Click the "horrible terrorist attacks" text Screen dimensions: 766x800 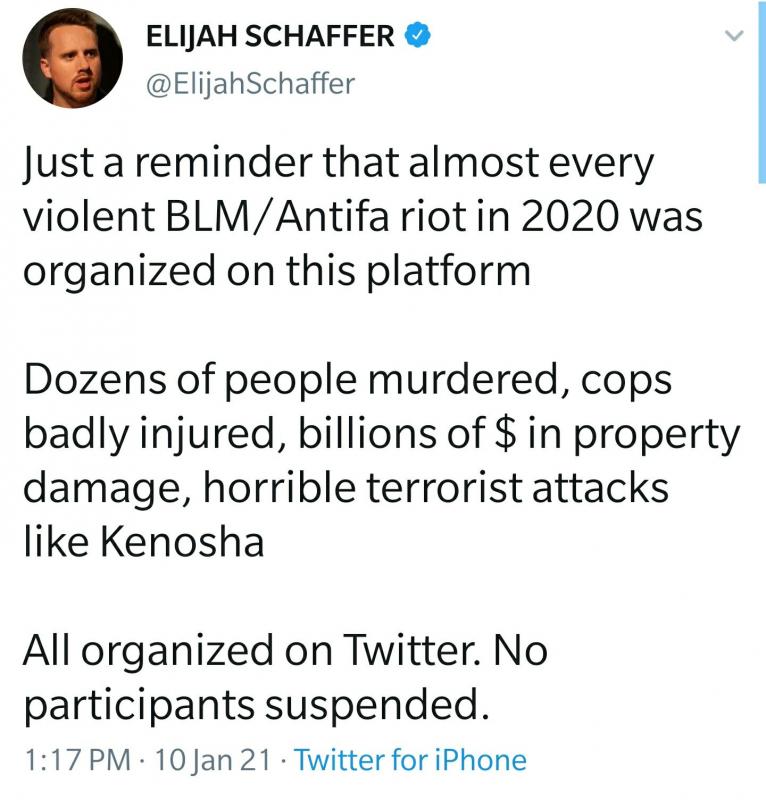(x=436, y=487)
